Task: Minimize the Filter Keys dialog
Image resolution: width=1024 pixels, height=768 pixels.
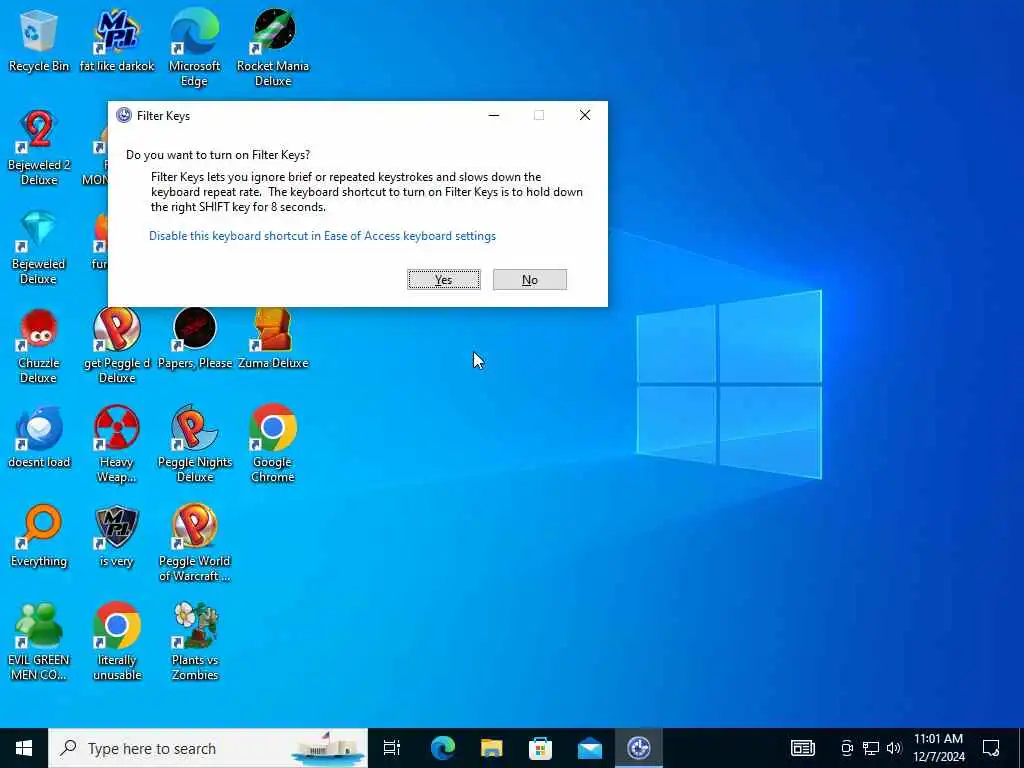Action: (494, 115)
